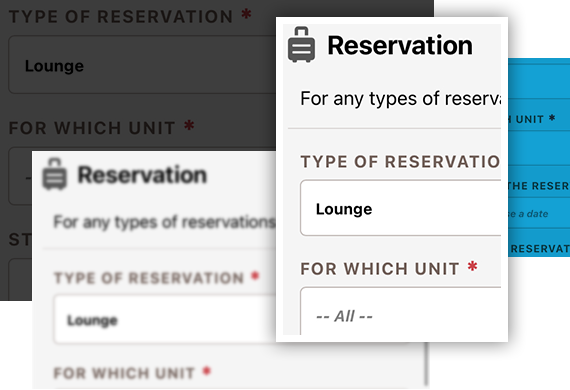Select the Reservation heading in the white card
Viewport: 570px width, 390px height.
click(x=400, y=45)
